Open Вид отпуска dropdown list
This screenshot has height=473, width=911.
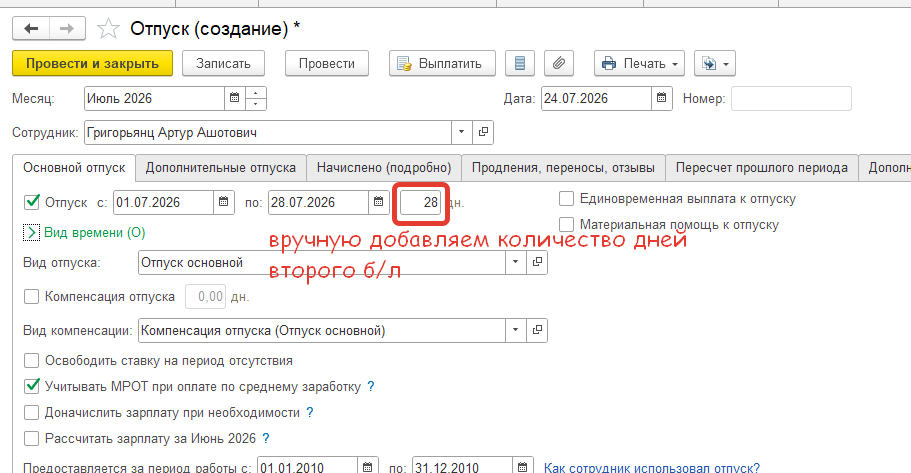pyautogui.click(x=516, y=263)
